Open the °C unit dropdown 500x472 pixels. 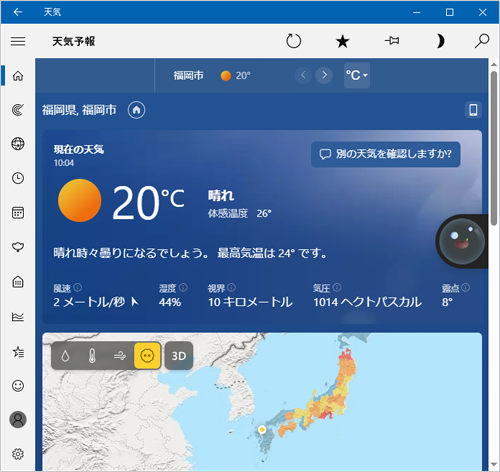tap(357, 75)
